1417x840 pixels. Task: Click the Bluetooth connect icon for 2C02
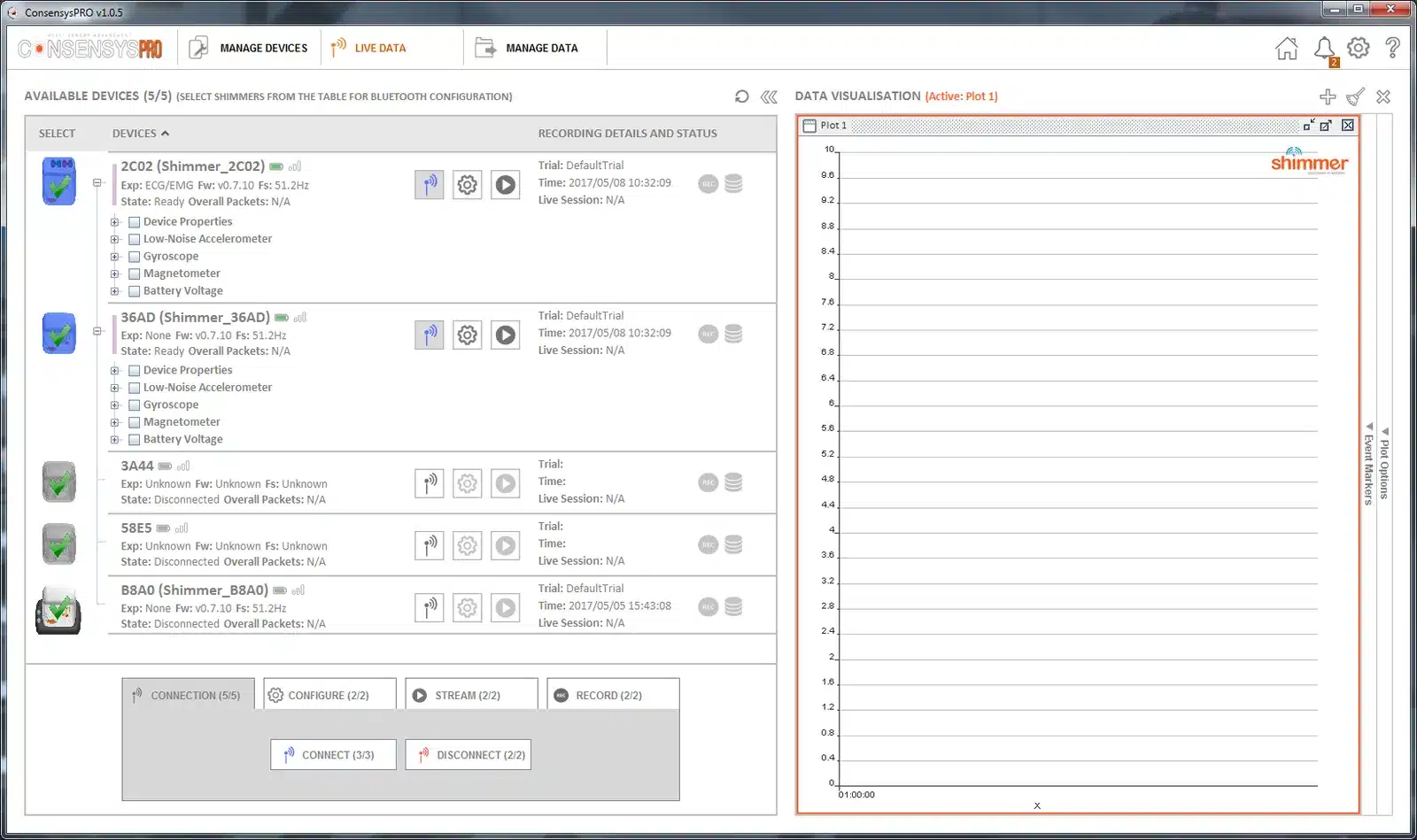click(x=430, y=185)
